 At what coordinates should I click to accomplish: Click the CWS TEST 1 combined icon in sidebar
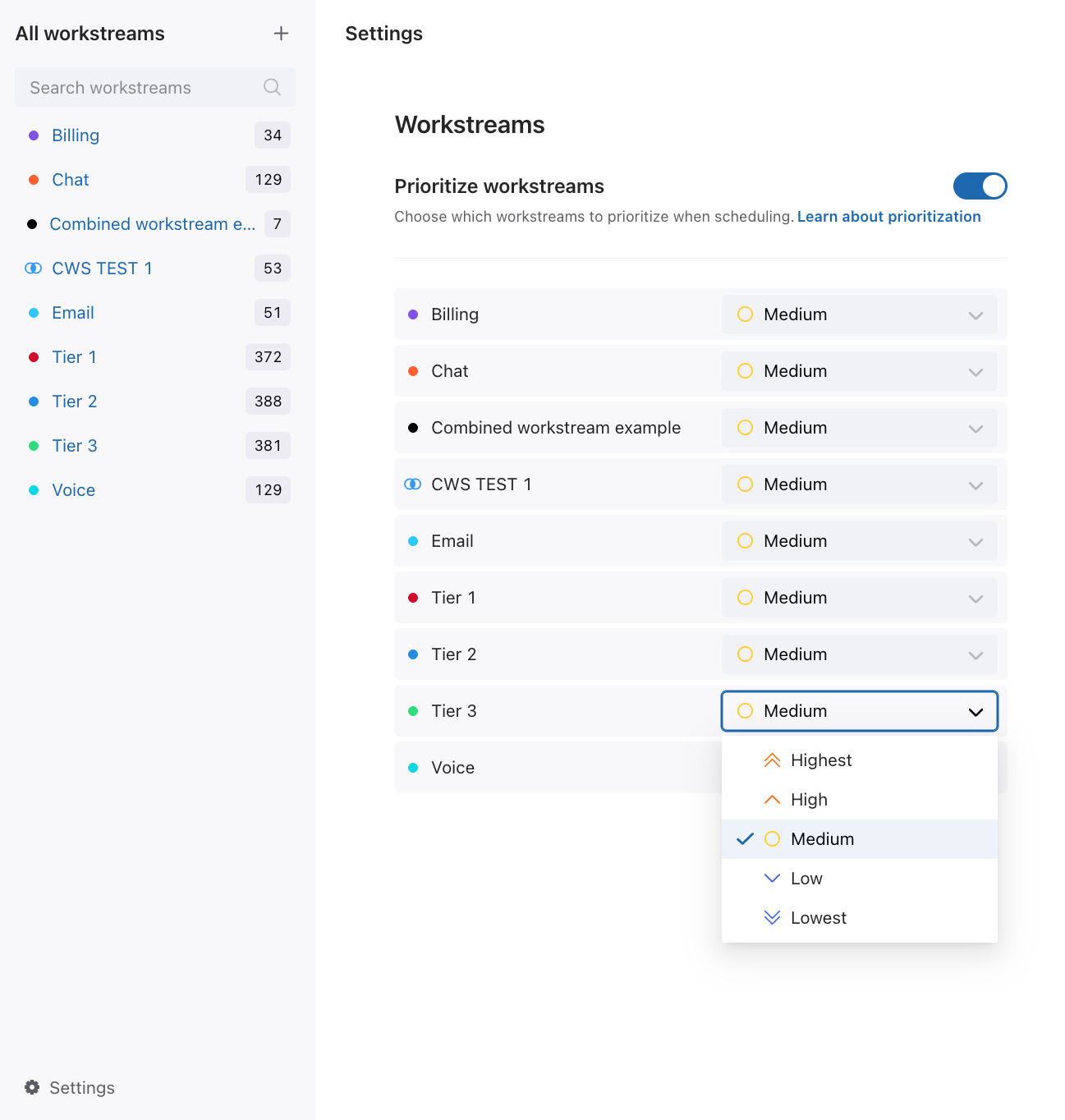click(34, 269)
